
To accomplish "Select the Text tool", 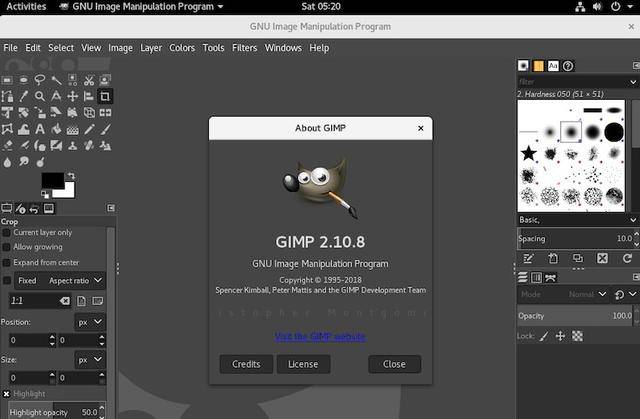I will point(40,129).
